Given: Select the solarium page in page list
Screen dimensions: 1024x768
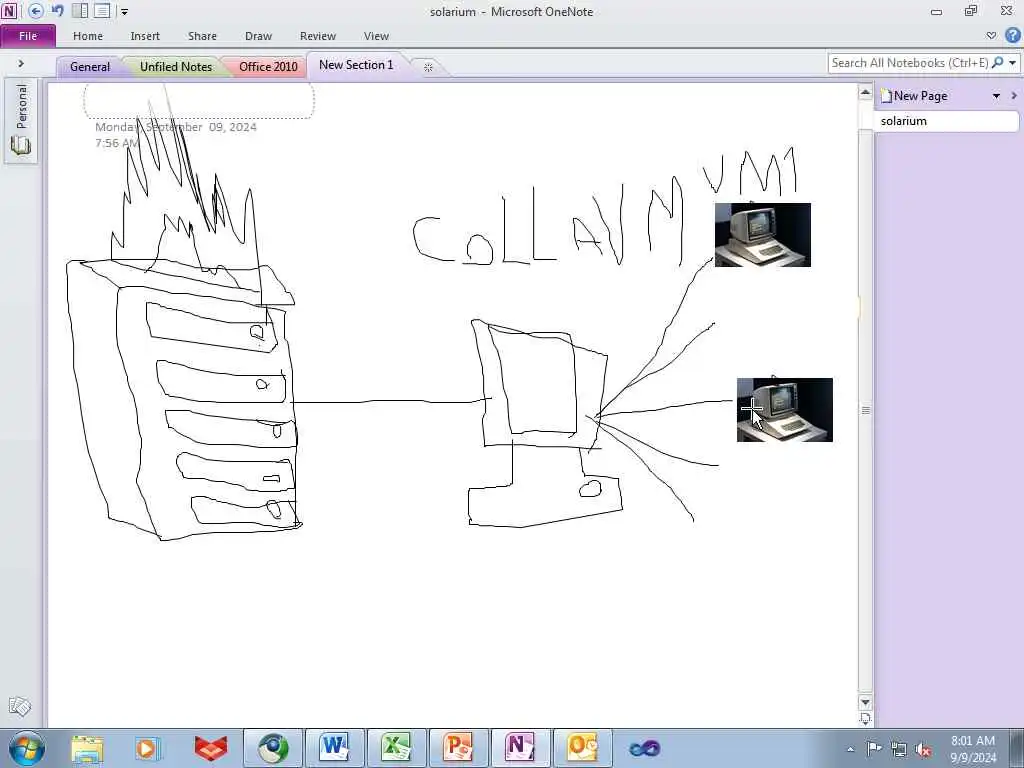Looking at the screenshot, I should coord(947,121).
